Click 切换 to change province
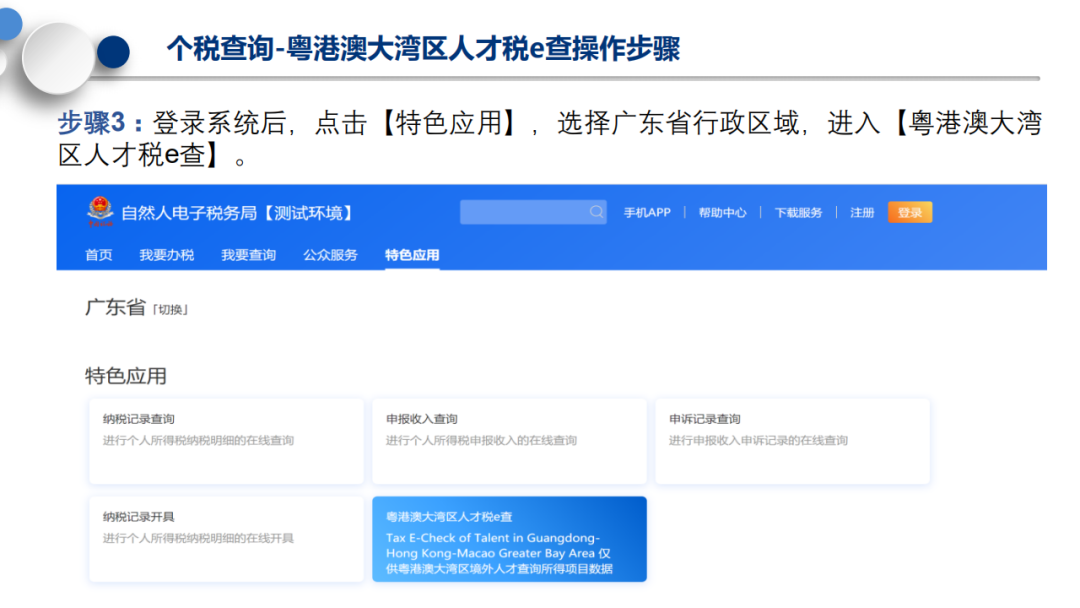This screenshot has height=608, width=1080. [x=170, y=310]
